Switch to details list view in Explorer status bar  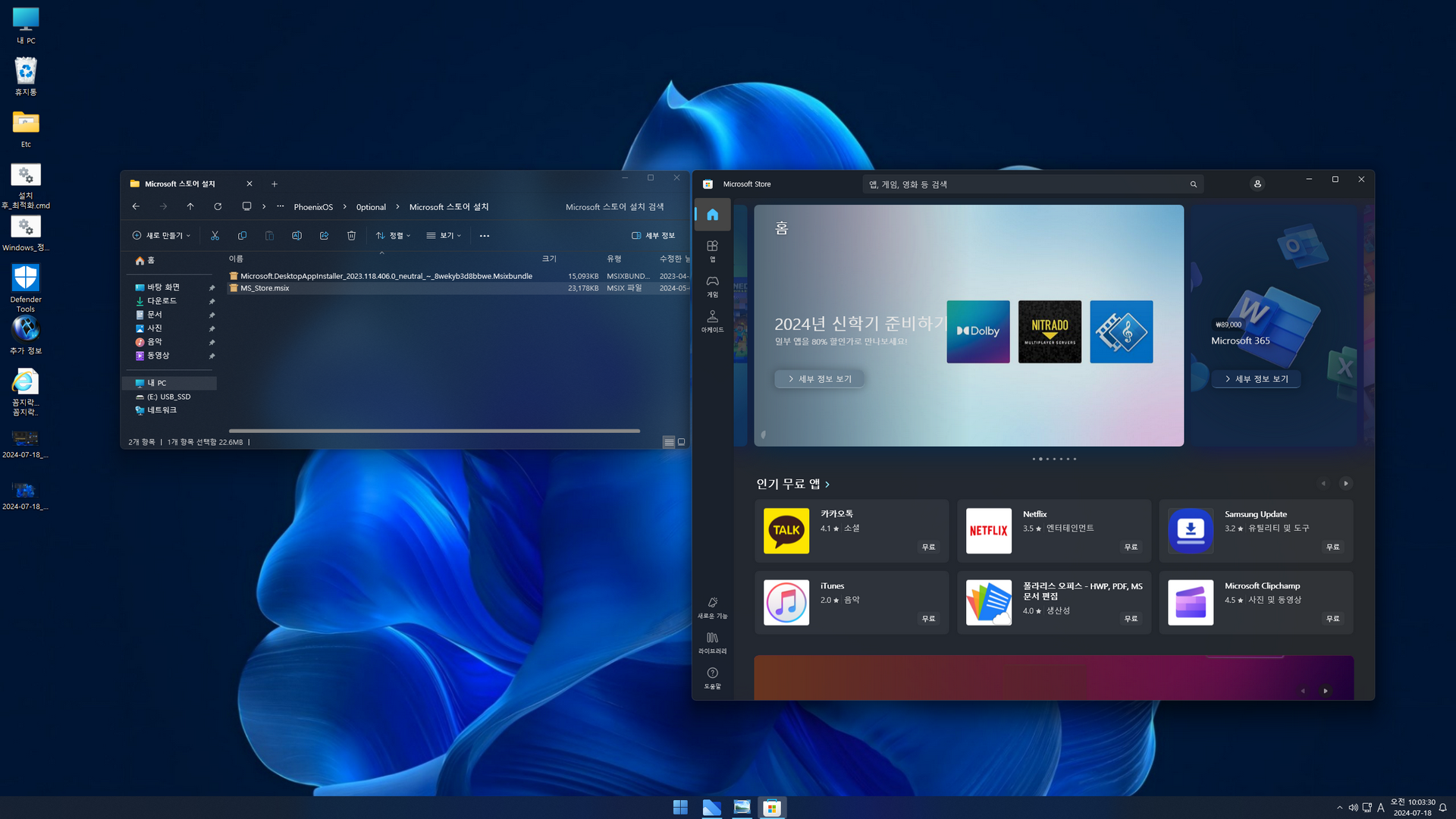668,442
